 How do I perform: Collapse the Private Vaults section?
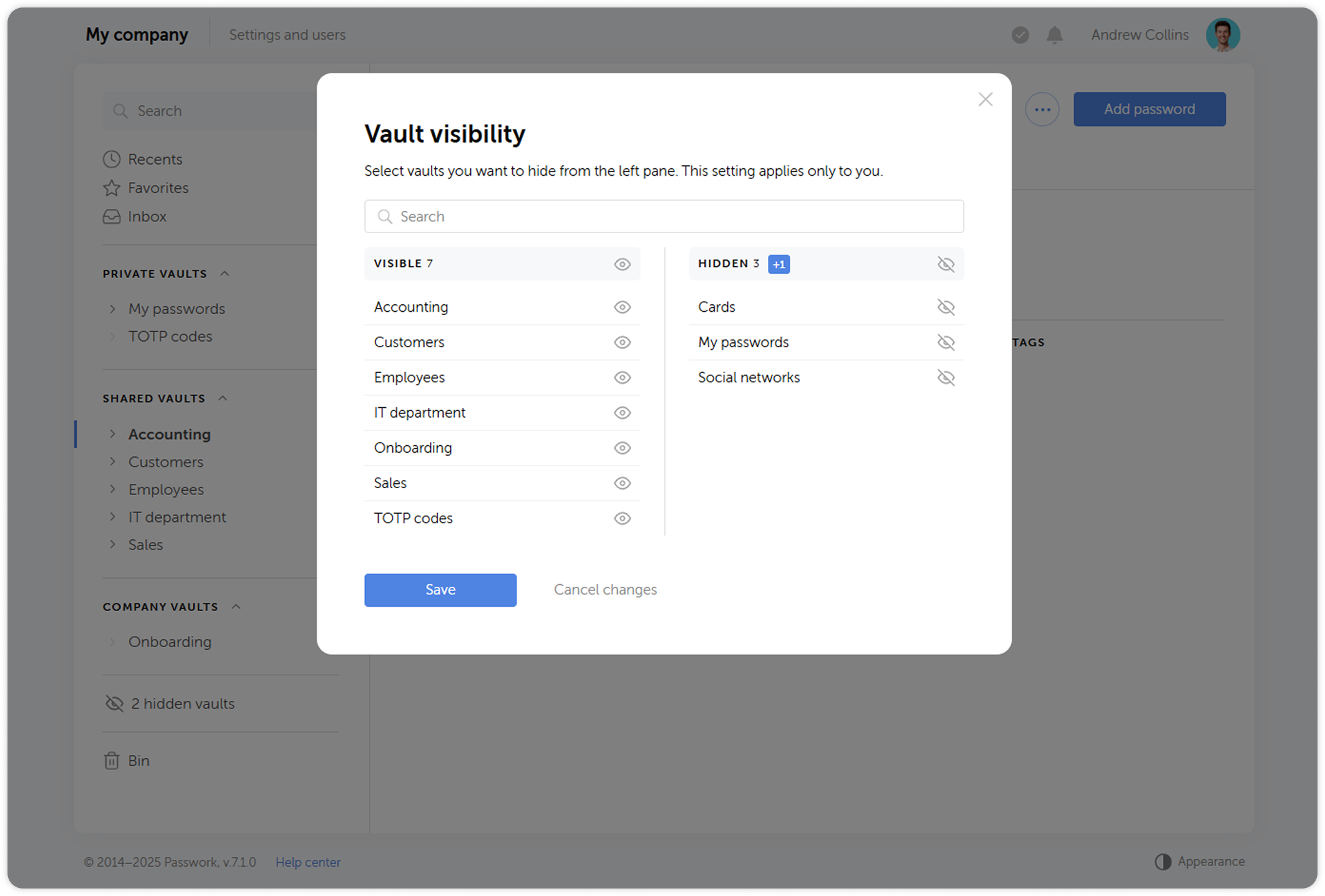(225, 273)
